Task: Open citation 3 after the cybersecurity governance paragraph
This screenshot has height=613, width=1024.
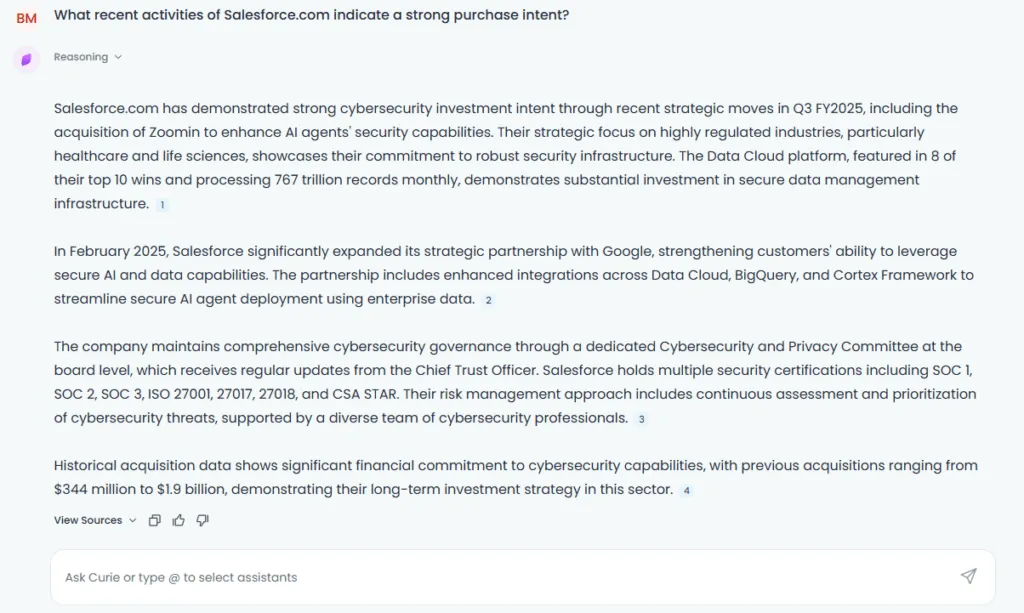Action: pyautogui.click(x=641, y=419)
